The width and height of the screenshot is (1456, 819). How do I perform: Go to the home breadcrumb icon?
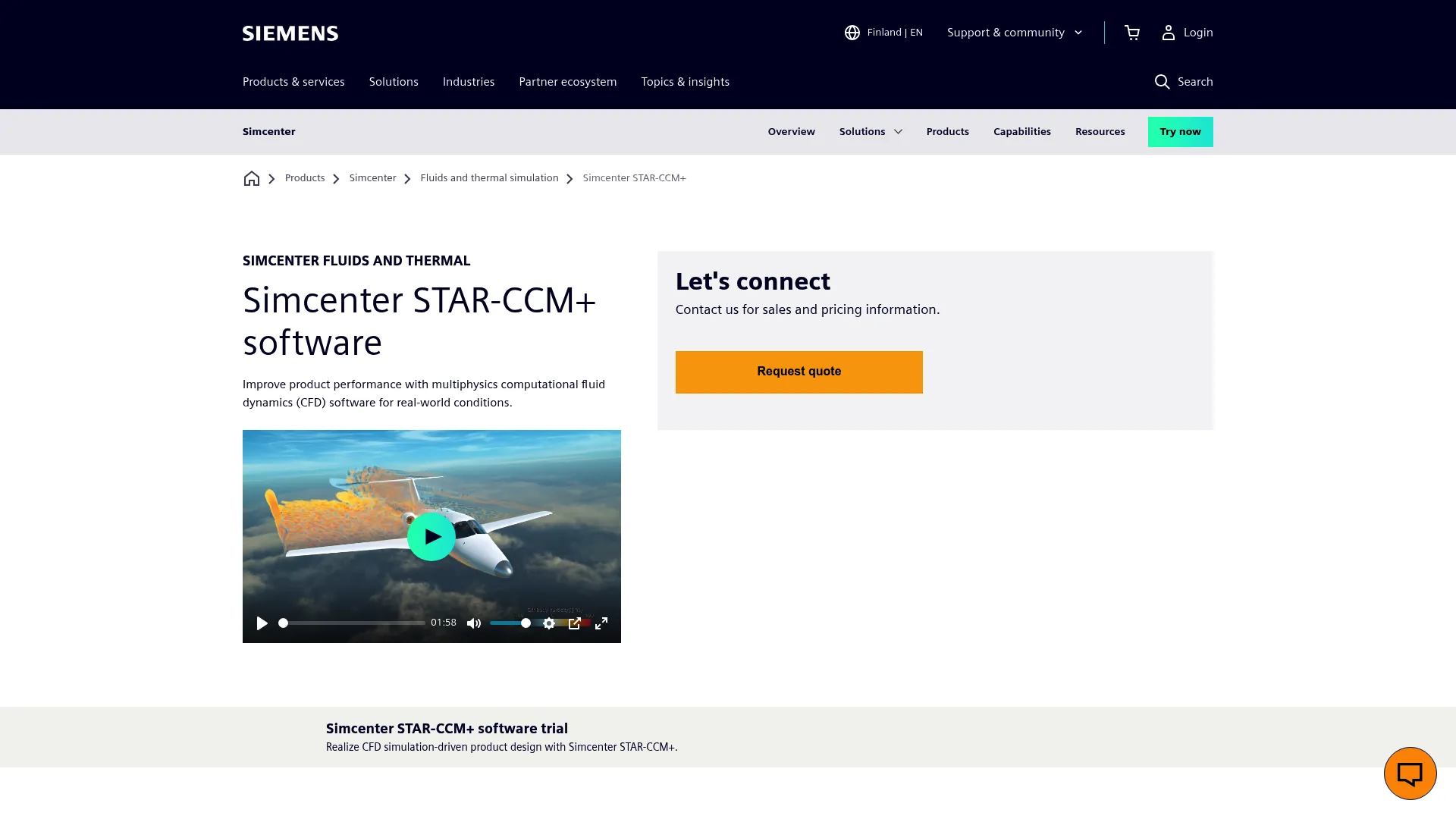click(252, 178)
